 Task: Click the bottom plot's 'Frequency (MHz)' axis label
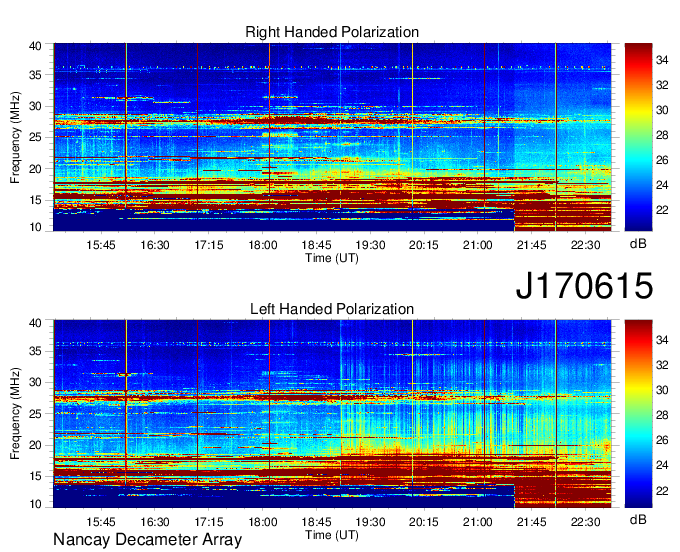(15, 414)
